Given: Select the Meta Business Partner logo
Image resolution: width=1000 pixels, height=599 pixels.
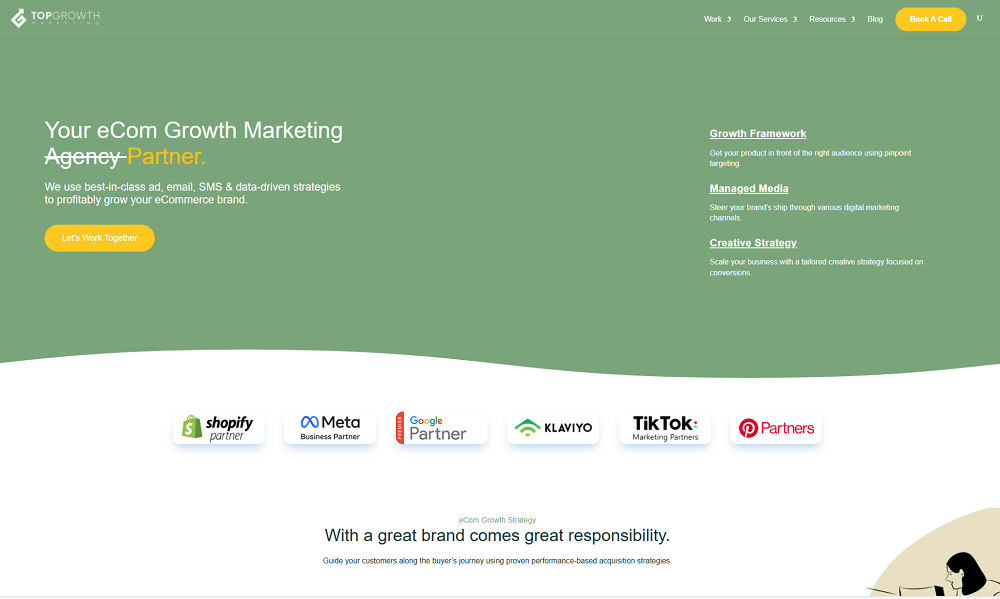Looking at the screenshot, I should [330, 428].
